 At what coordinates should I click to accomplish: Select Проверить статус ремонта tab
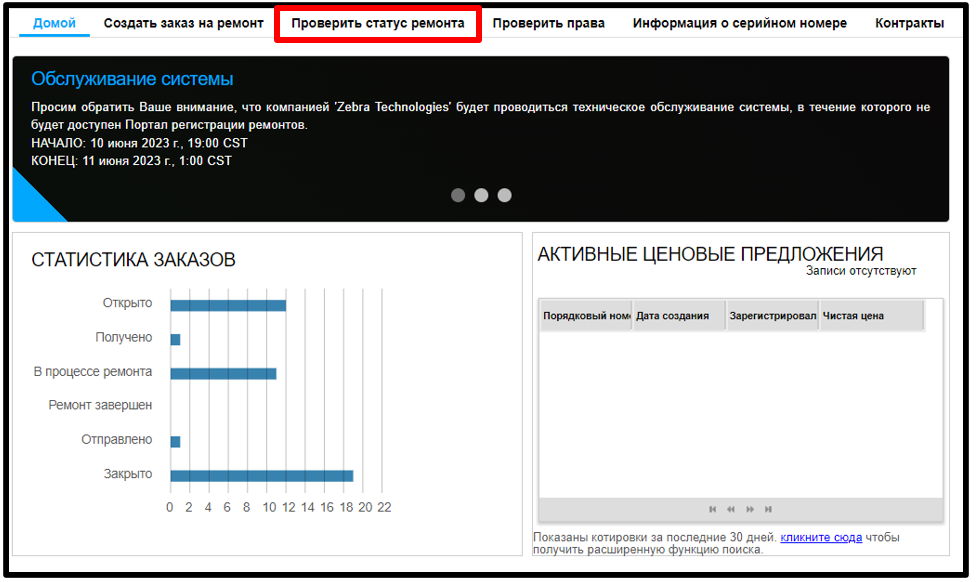(378, 24)
